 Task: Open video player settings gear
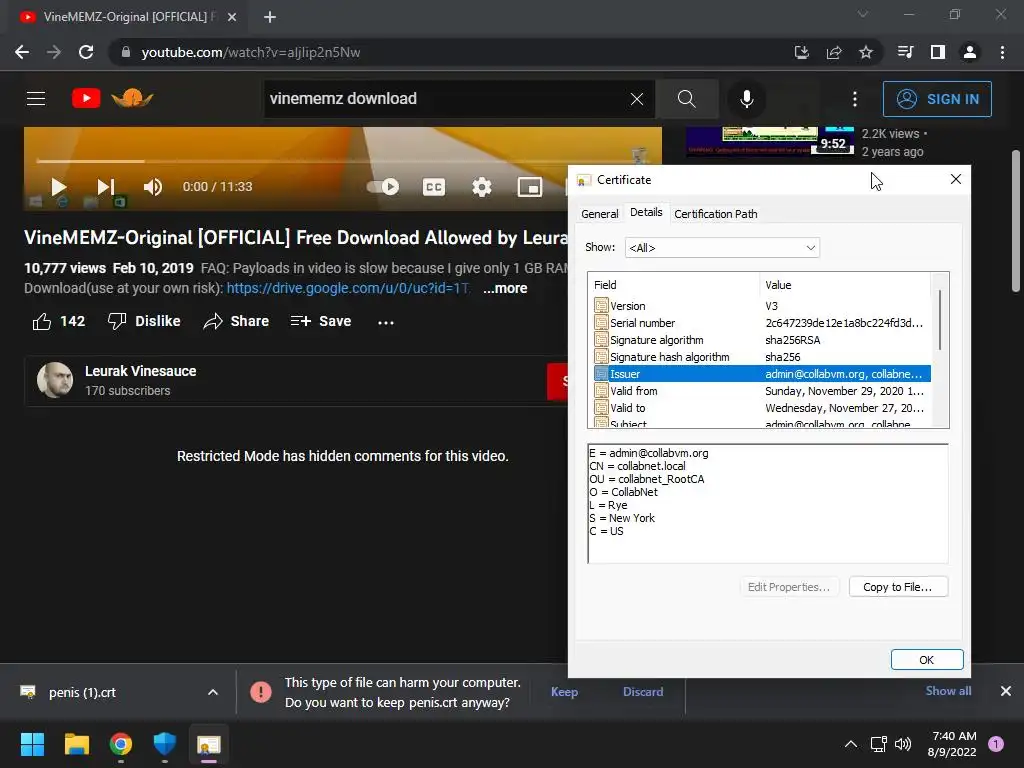point(482,187)
